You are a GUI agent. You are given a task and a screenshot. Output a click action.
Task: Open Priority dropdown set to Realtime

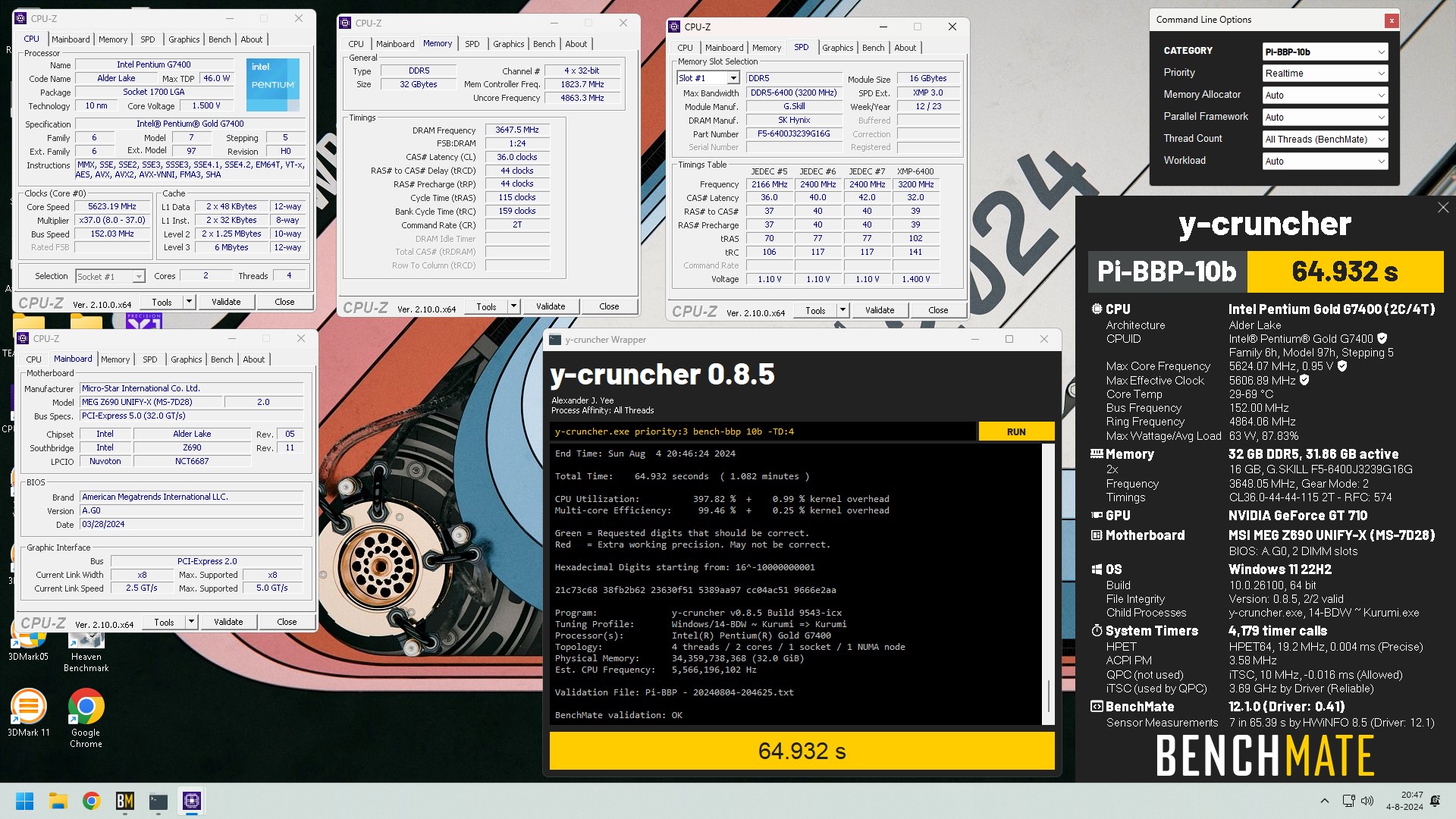click(x=1325, y=74)
